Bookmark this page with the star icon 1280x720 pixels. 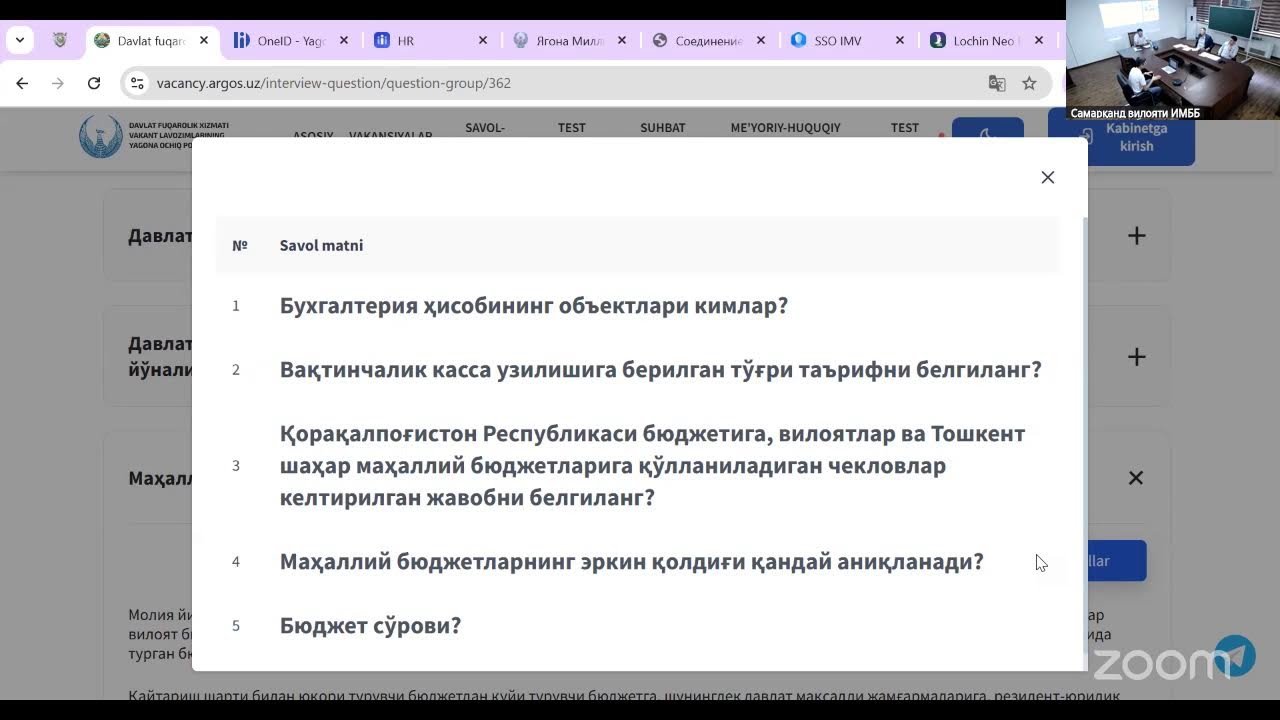pos(1029,83)
